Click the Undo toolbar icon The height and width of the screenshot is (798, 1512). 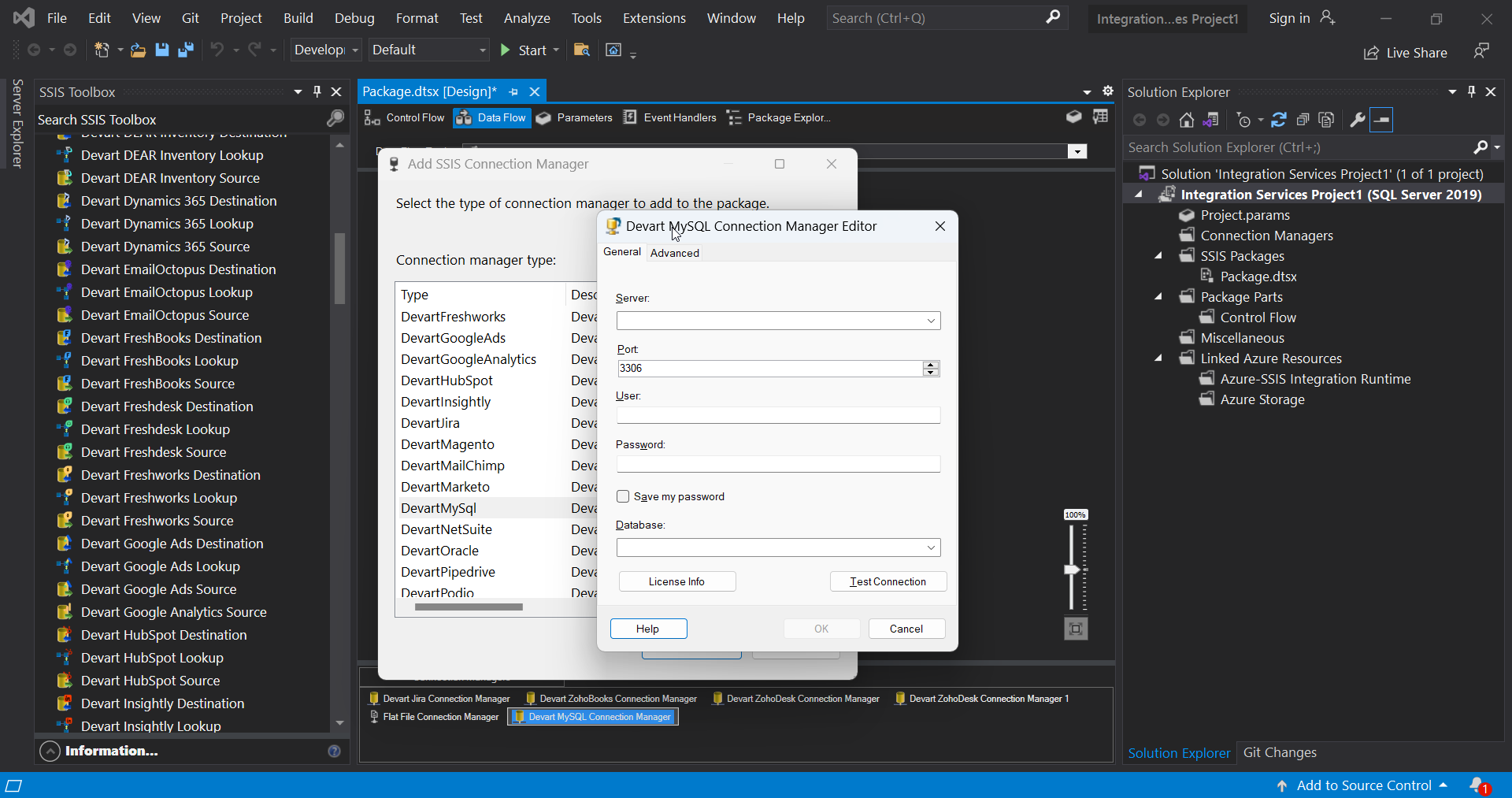point(217,50)
